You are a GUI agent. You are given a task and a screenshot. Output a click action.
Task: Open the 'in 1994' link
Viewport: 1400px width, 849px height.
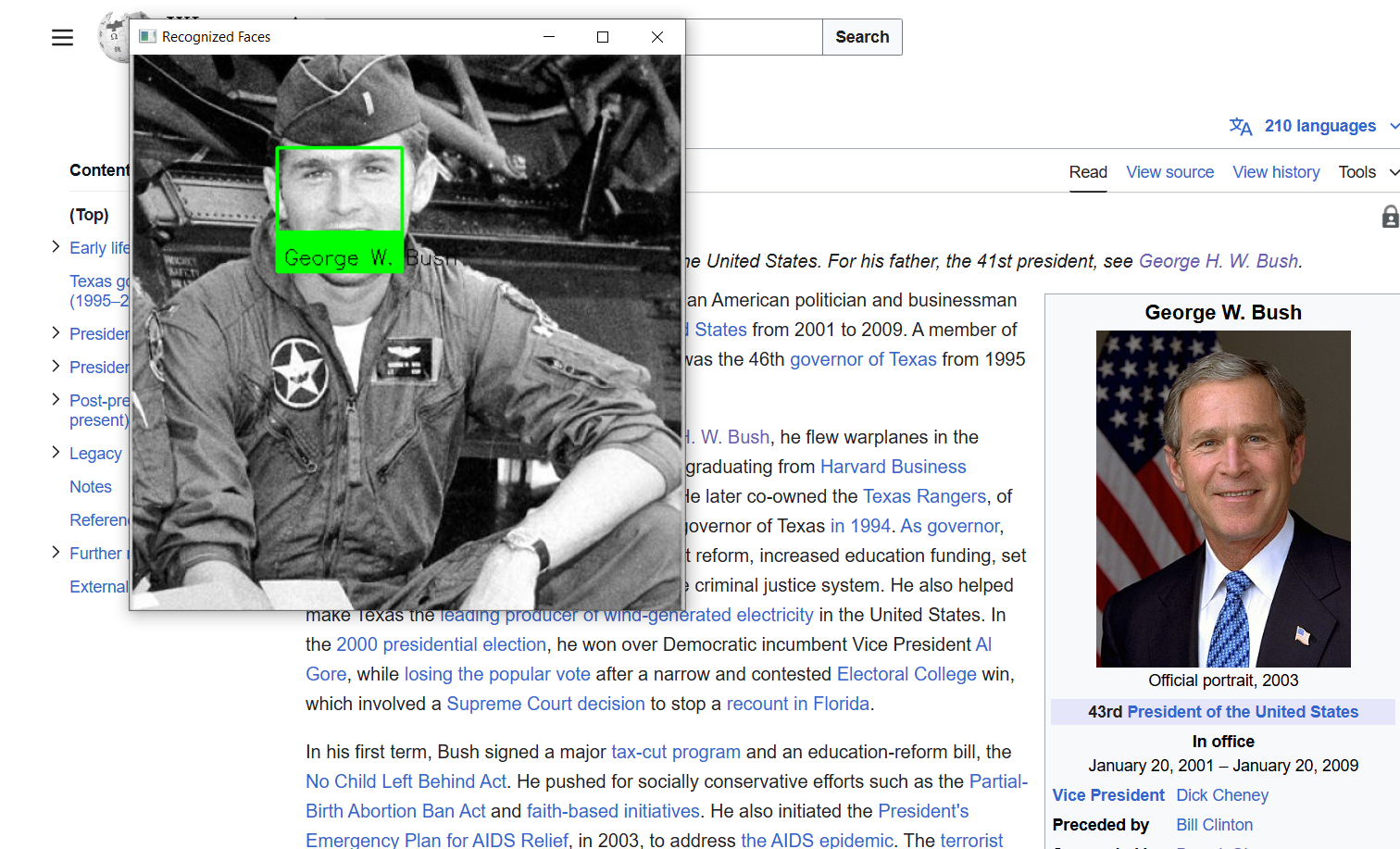tap(860, 526)
